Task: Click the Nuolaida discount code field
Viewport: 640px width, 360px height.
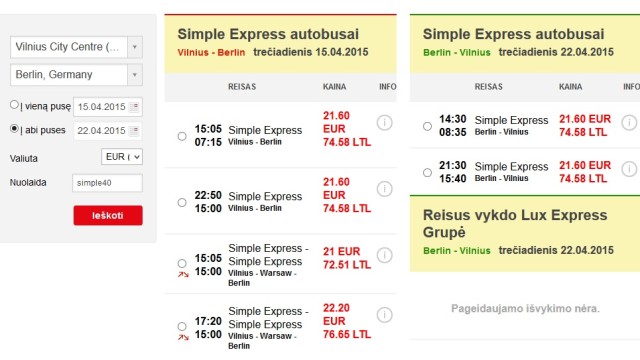Action: click(107, 183)
